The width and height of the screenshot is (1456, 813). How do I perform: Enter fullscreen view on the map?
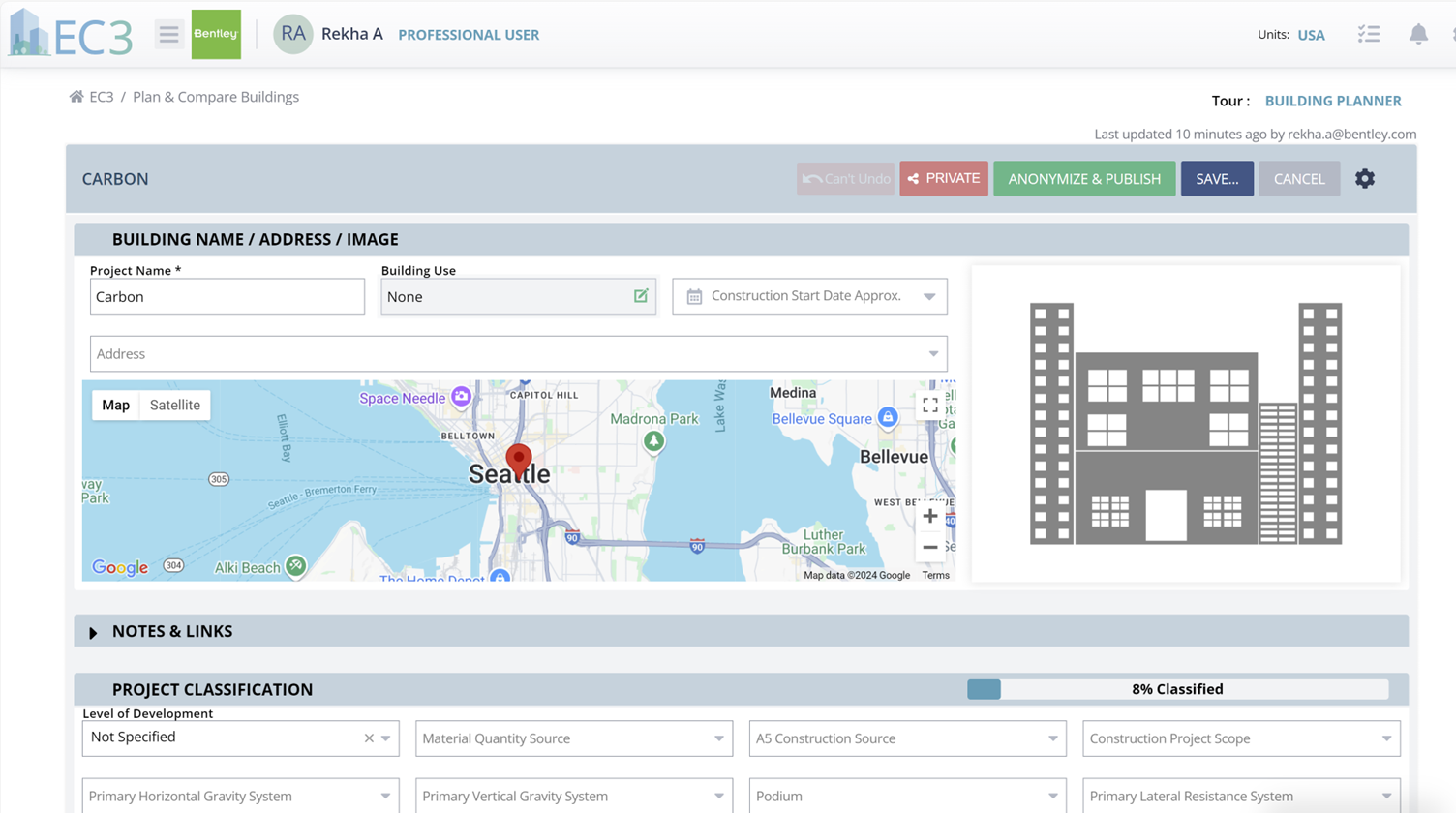[929, 406]
